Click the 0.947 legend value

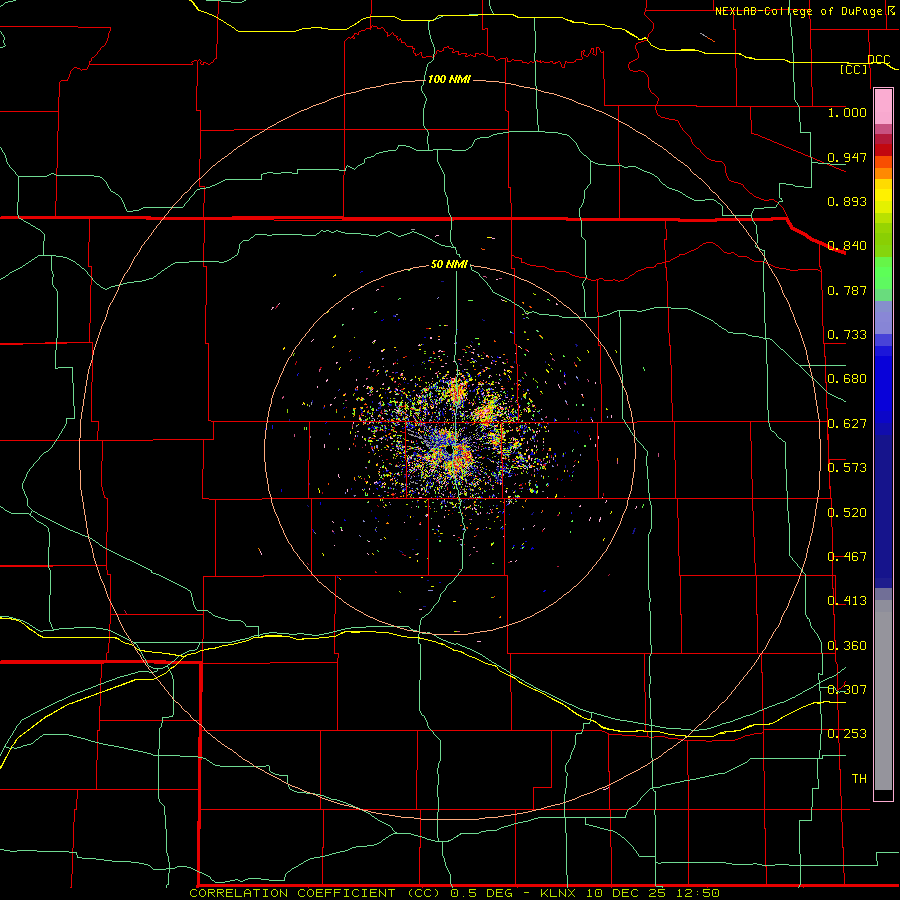tap(847, 157)
